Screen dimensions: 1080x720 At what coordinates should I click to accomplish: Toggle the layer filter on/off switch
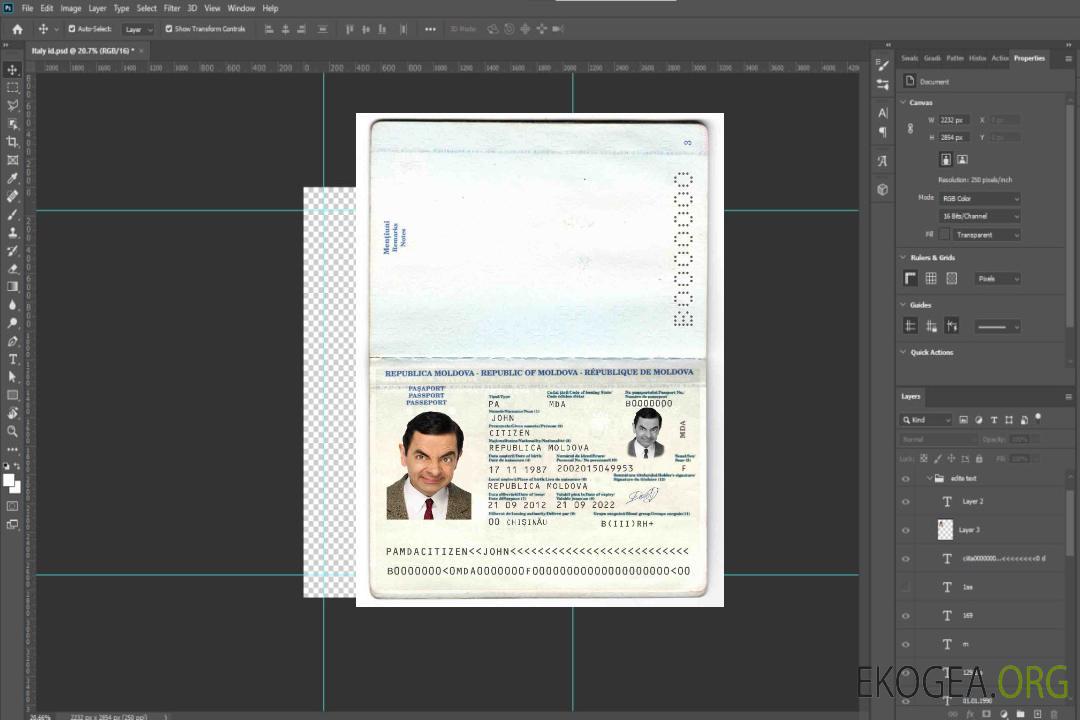[x=1038, y=418]
